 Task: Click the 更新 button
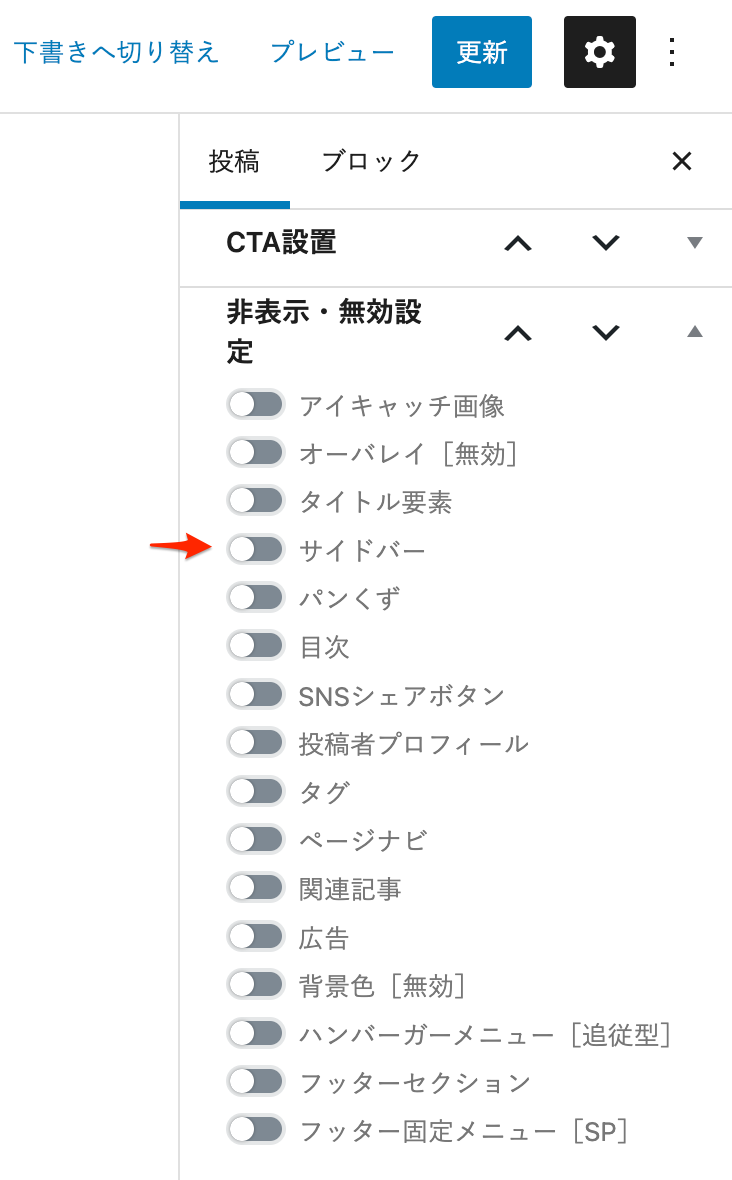(x=481, y=52)
